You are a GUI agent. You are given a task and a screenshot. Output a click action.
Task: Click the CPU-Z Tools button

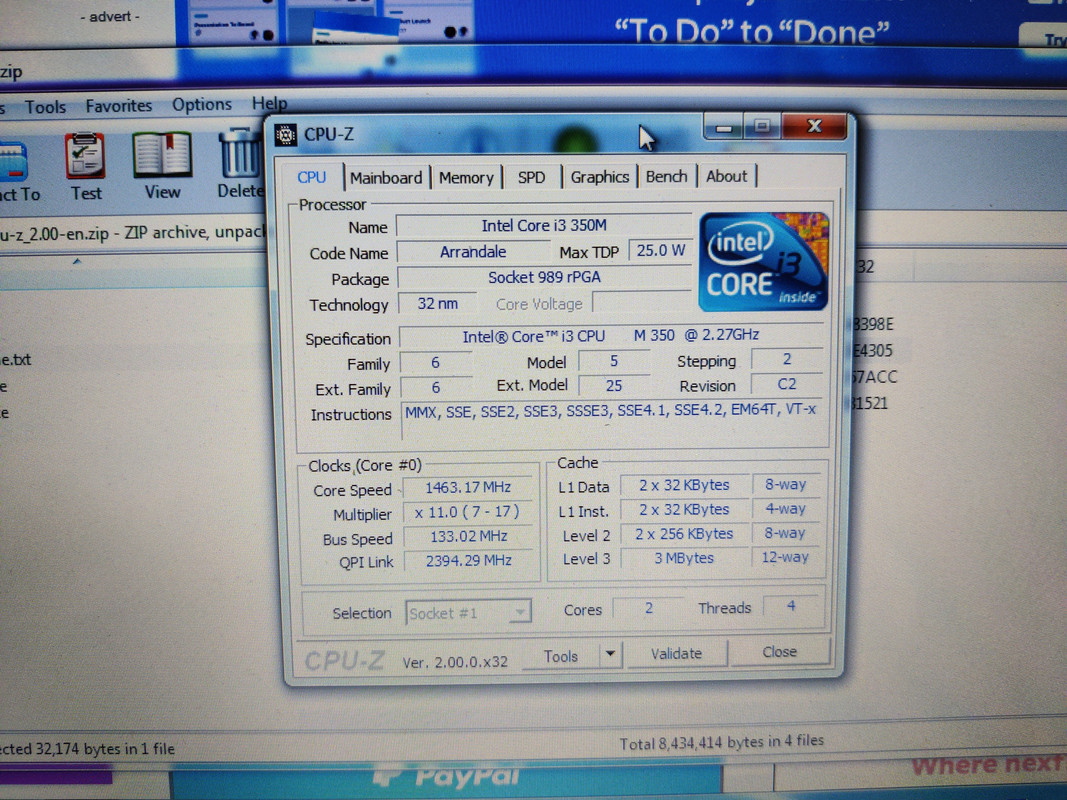[x=561, y=656]
